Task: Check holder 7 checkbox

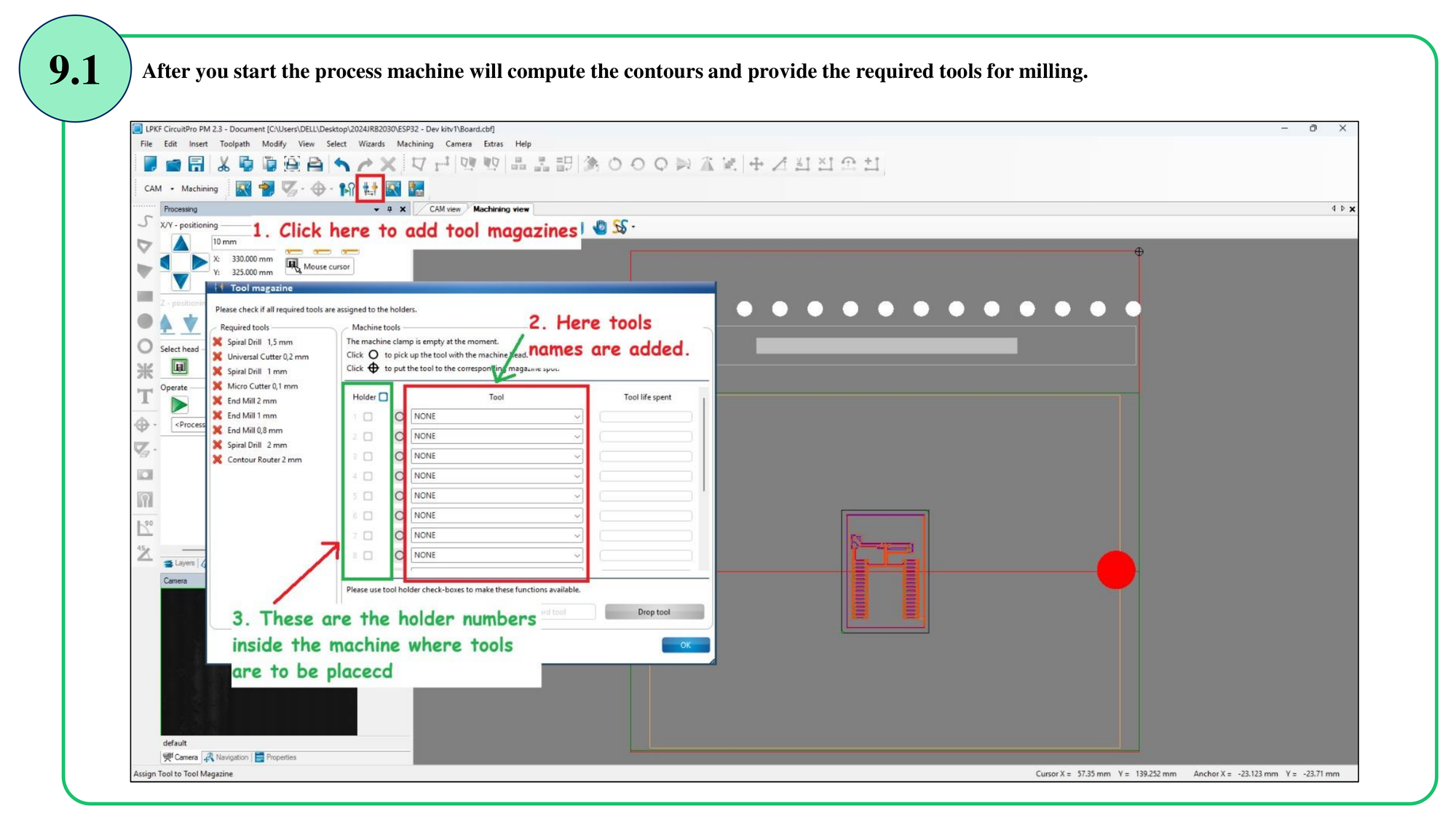Action: (x=368, y=536)
